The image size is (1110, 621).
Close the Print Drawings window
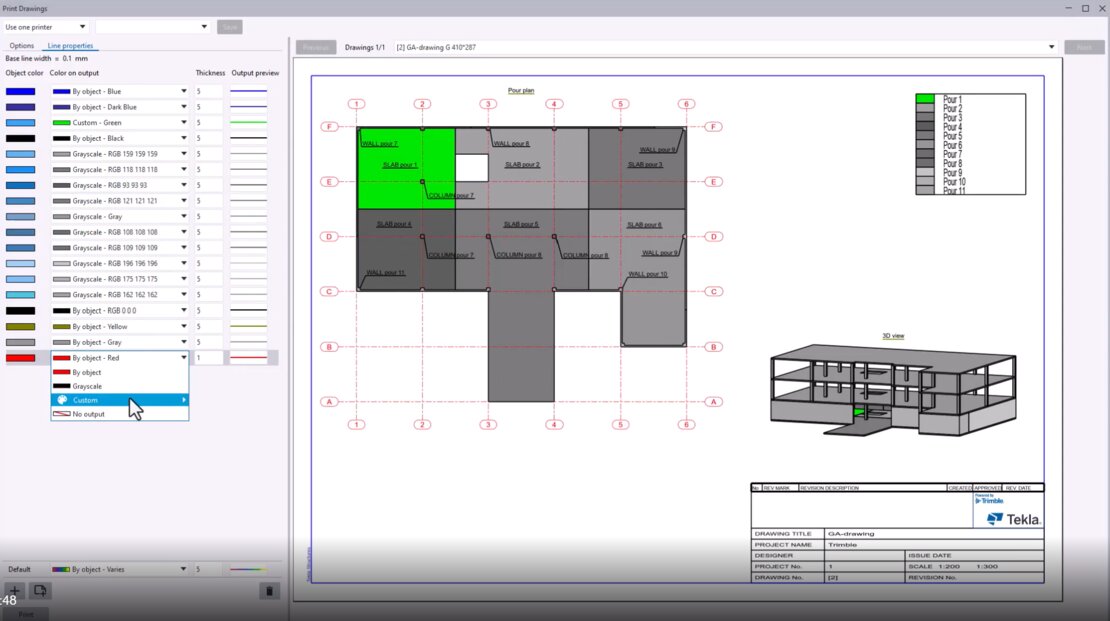click(1102, 8)
